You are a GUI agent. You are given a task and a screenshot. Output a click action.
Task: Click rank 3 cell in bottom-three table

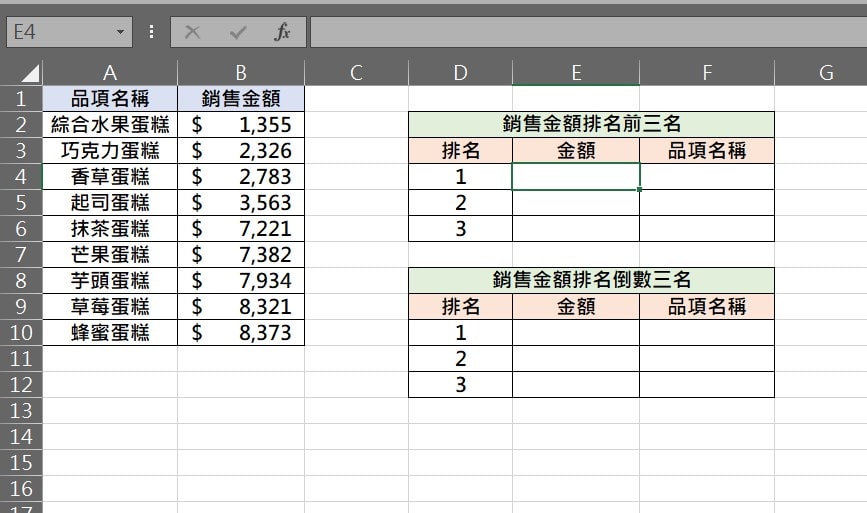pos(461,385)
